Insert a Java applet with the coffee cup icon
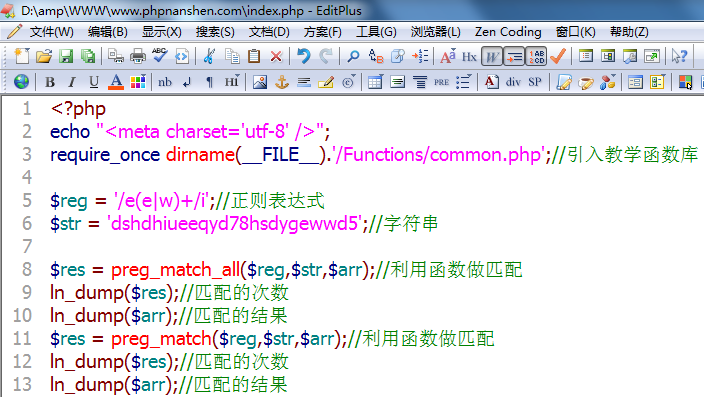704x397 pixels. click(585, 82)
